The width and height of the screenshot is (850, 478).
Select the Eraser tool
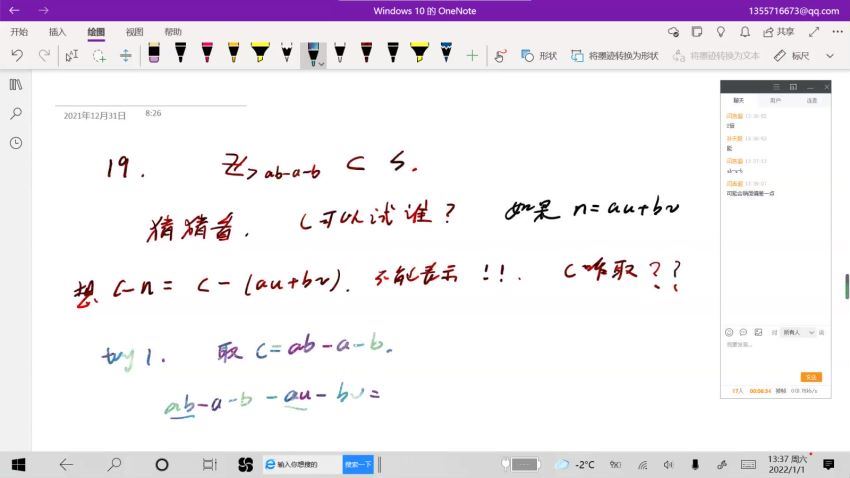tap(154, 54)
